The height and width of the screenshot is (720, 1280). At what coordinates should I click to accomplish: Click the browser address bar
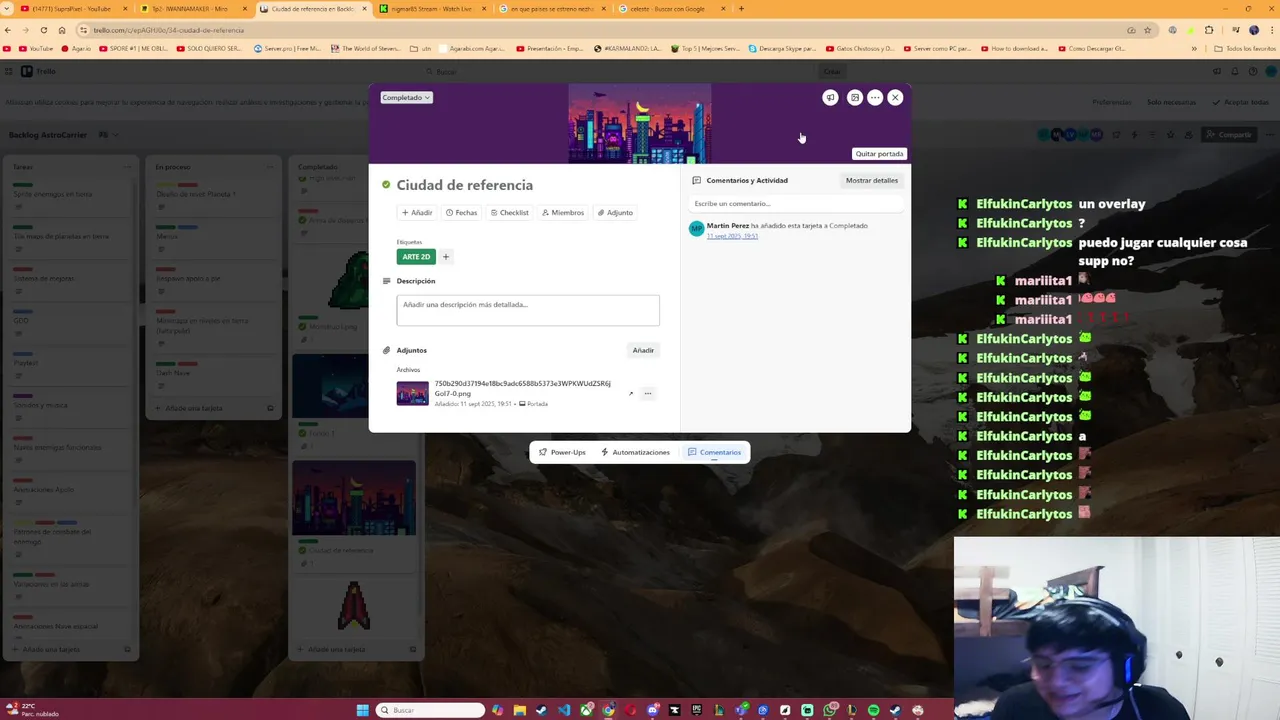[600, 30]
